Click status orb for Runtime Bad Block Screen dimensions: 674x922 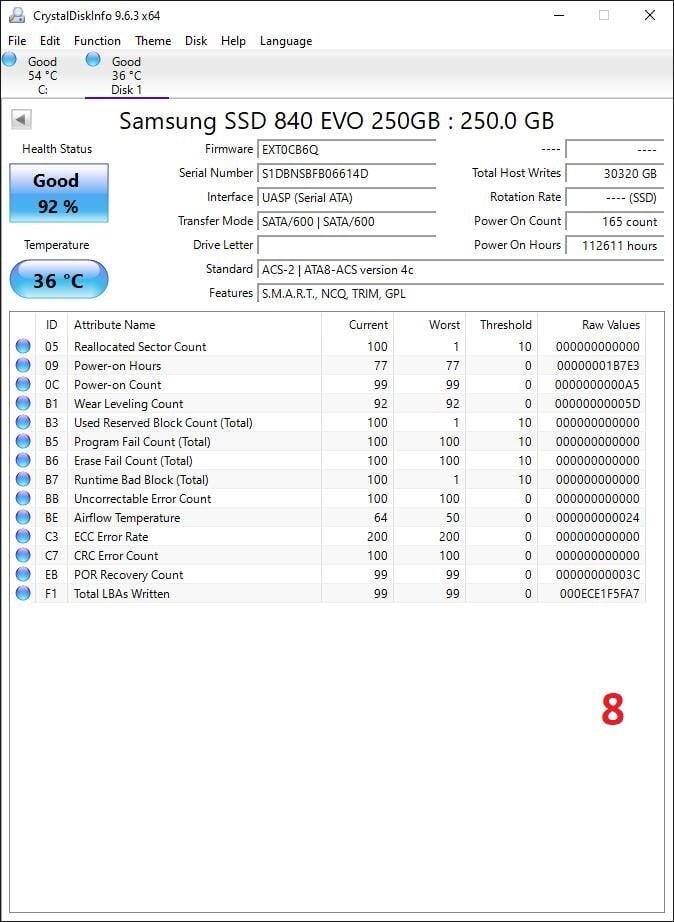pyautogui.click(x=23, y=479)
